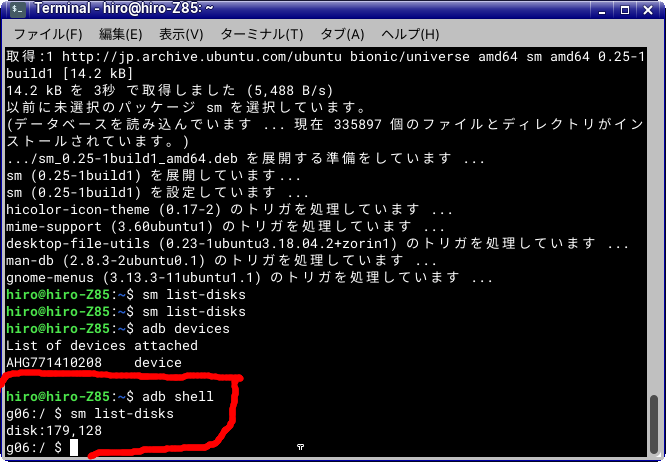The height and width of the screenshot is (462, 666).
Task: Click the terminal icon in title bar
Action: (17, 9)
